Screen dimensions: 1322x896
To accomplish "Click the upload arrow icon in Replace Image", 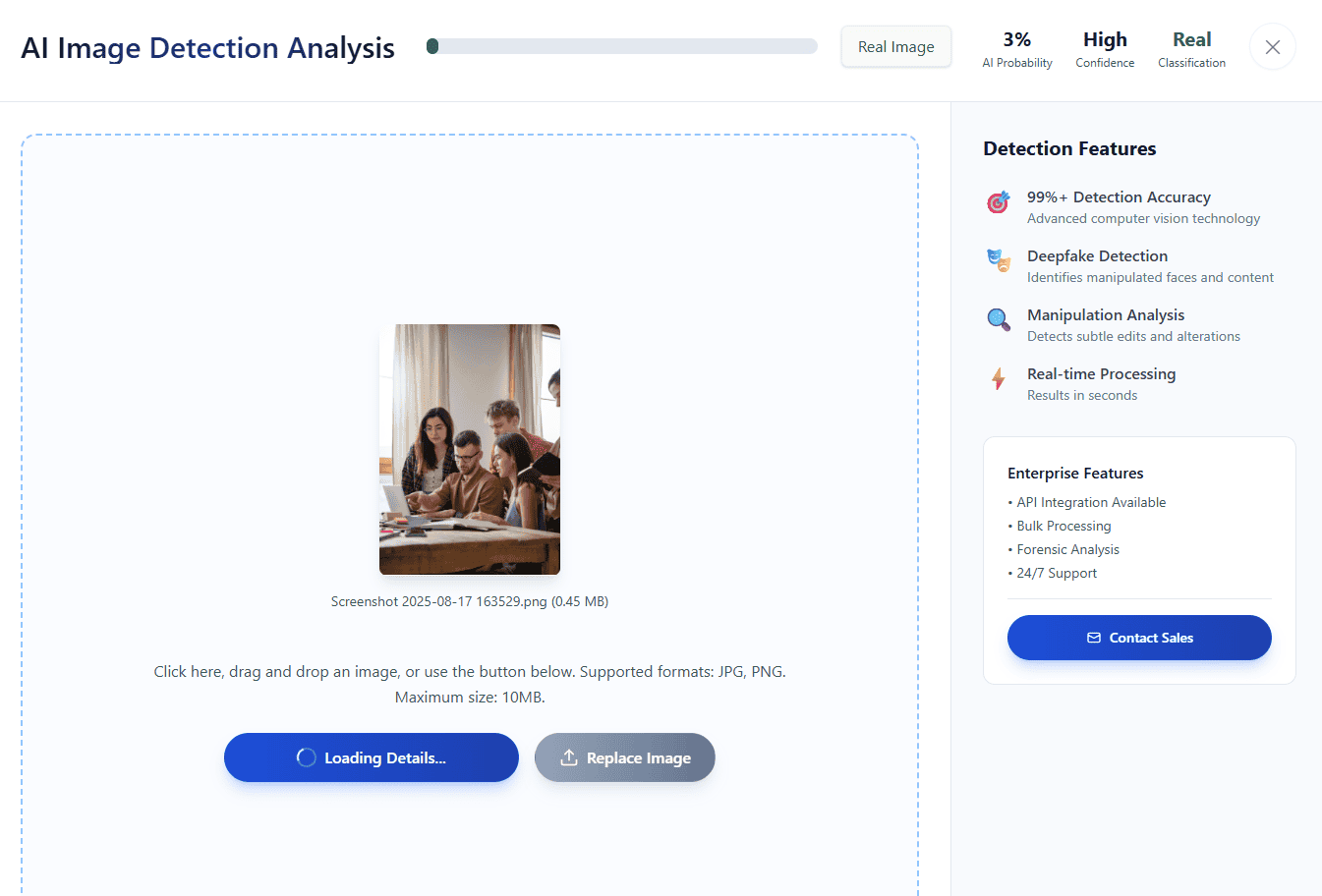I will 568,757.
